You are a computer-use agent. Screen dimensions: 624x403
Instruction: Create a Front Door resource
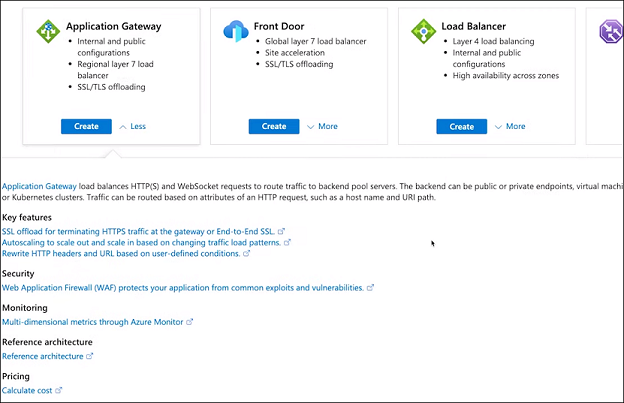[274, 126]
